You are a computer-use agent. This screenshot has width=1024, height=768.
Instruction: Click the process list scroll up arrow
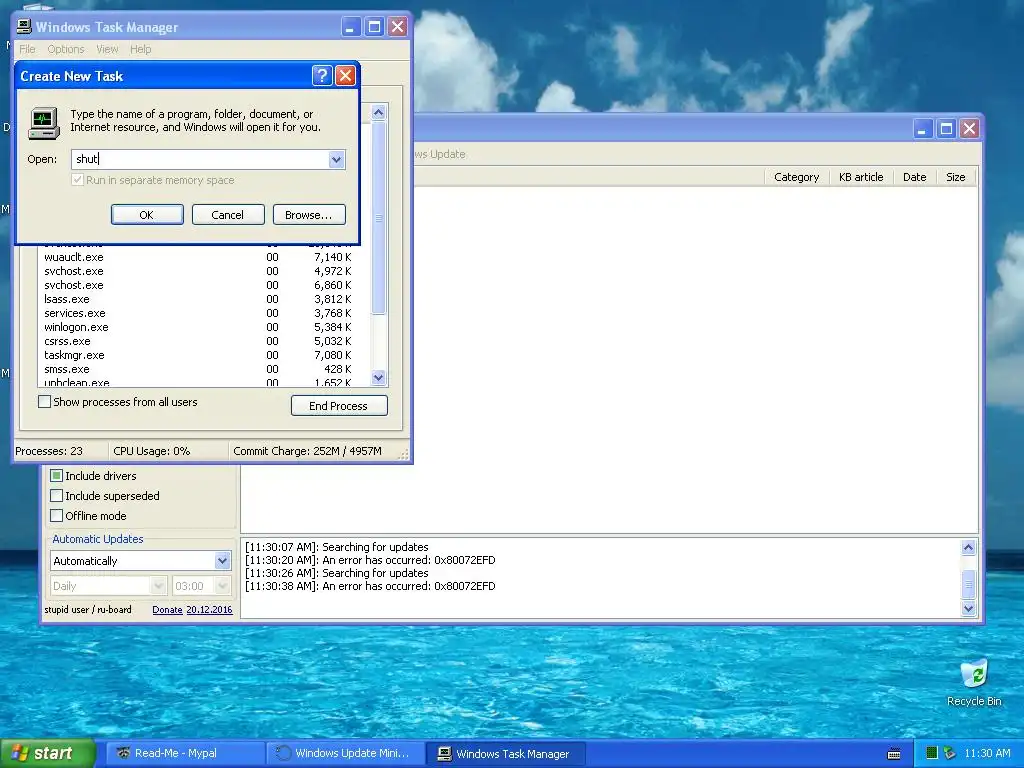click(379, 112)
